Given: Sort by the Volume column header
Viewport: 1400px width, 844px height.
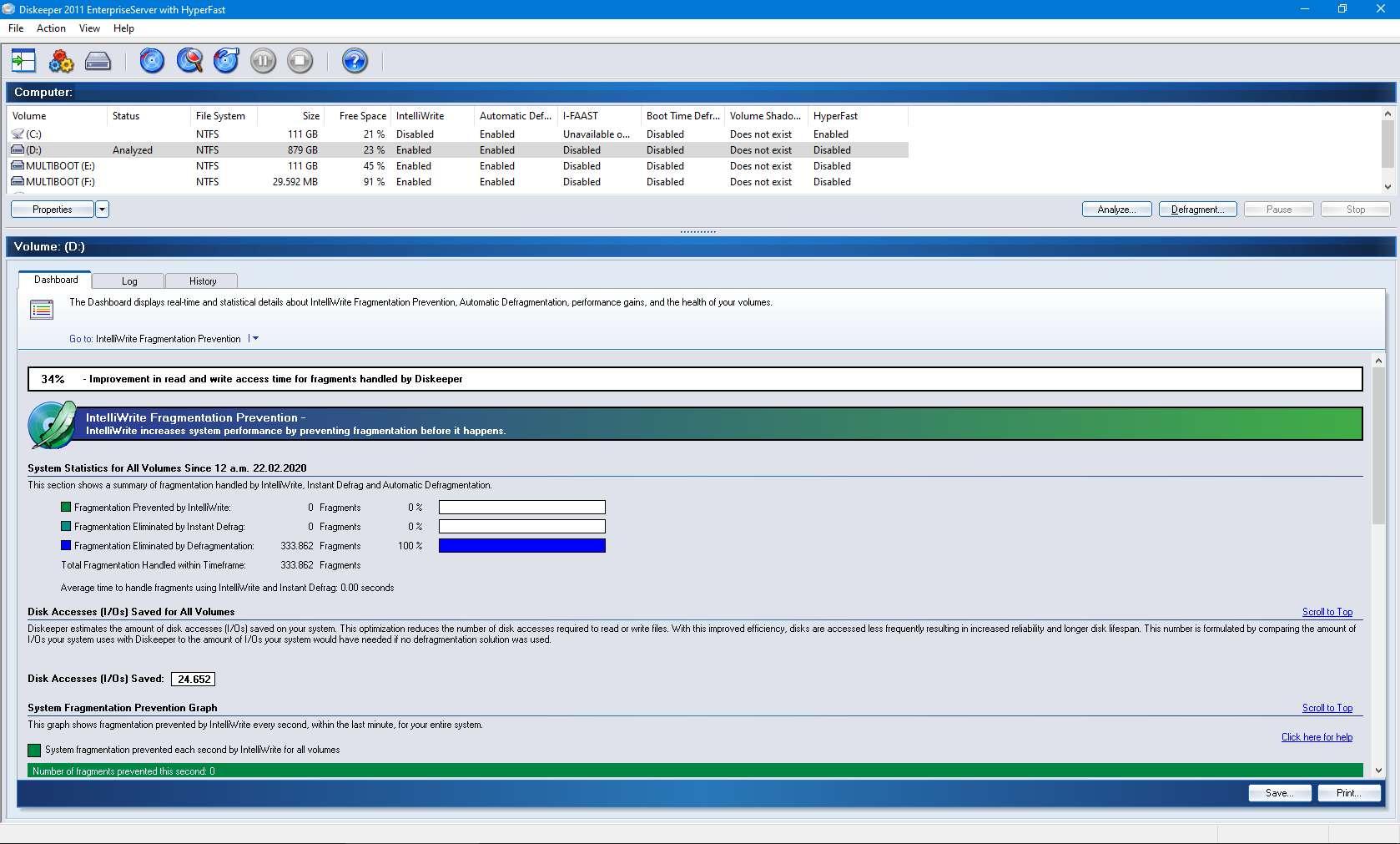Looking at the screenshot, I should coord(58,116).
